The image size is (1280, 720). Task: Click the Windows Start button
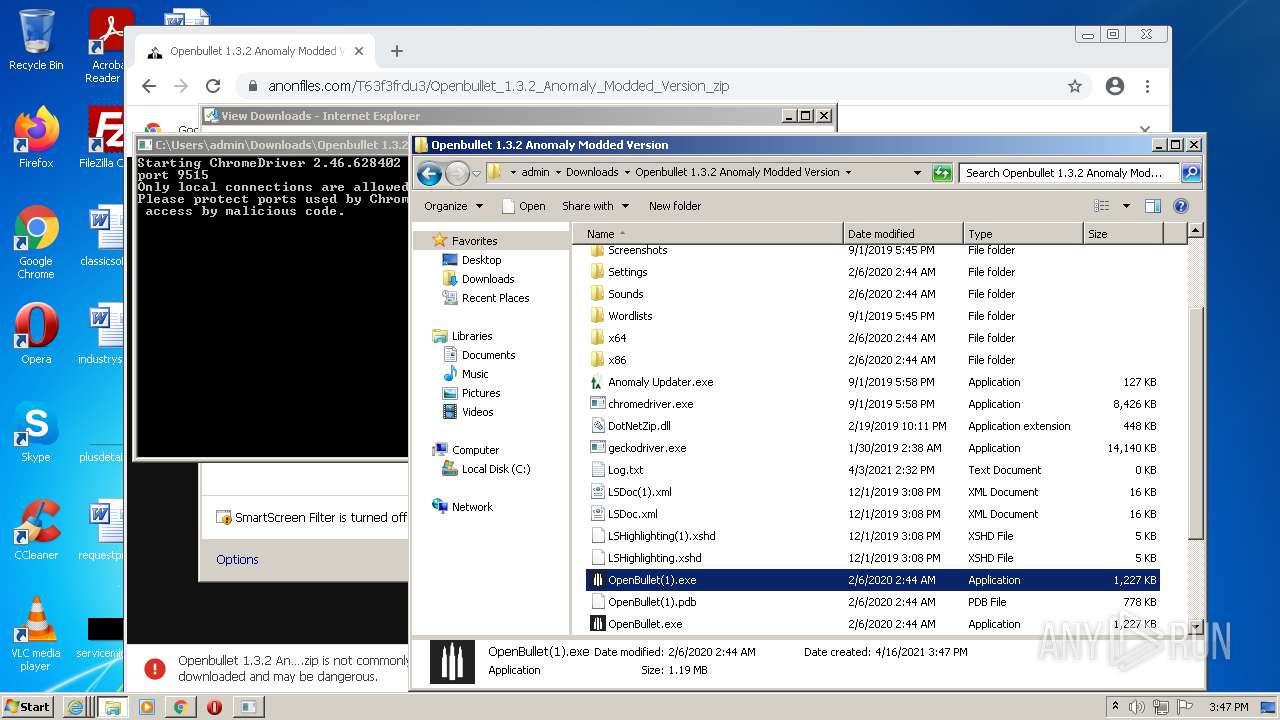click(28, 707)
